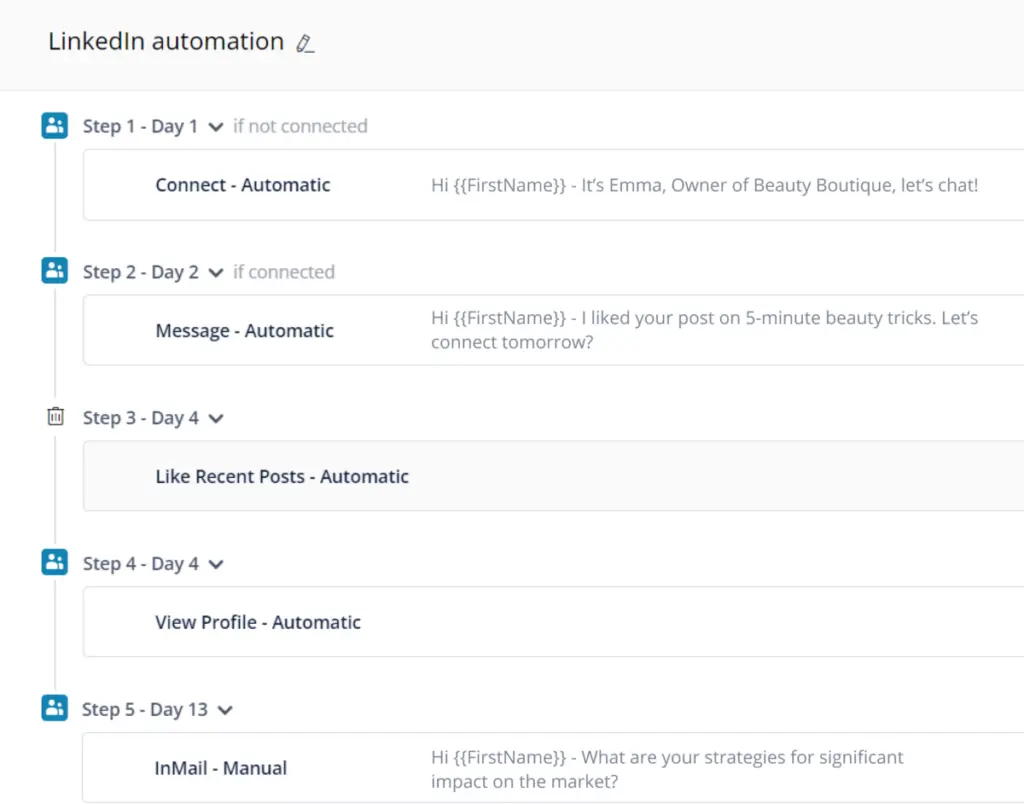
Task: Click the Step 2 contacts icon
Action: click(54, 270)
